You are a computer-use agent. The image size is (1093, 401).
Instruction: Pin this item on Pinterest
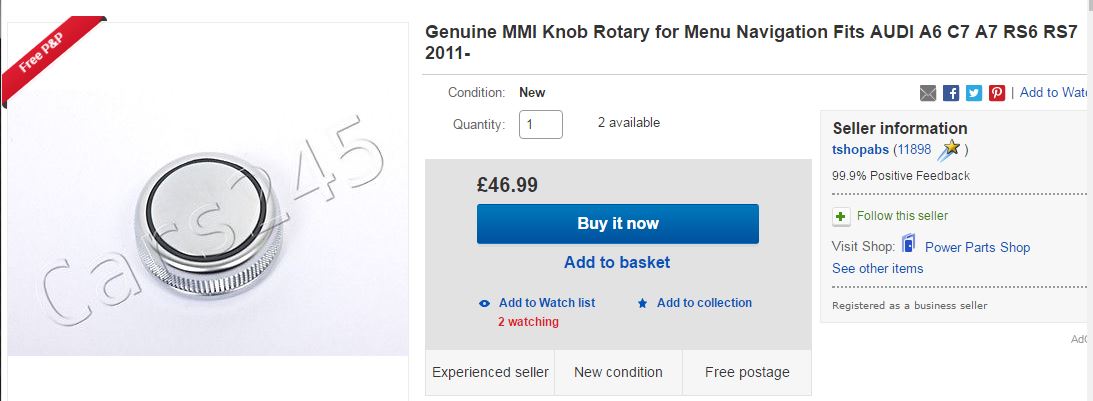997,93
